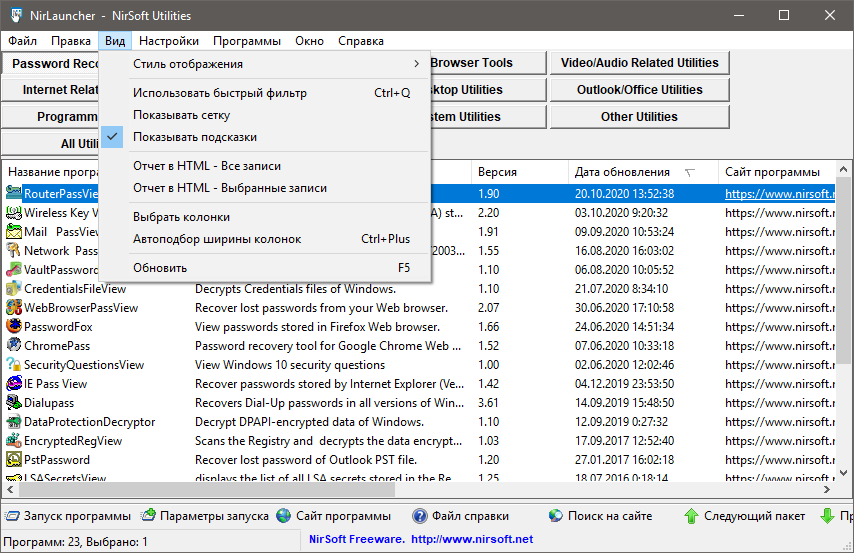Click the Запуск программы toolbar icon
Image resolution: width=854 pixels, height=553 pixels.
click(x=12, y=516)
